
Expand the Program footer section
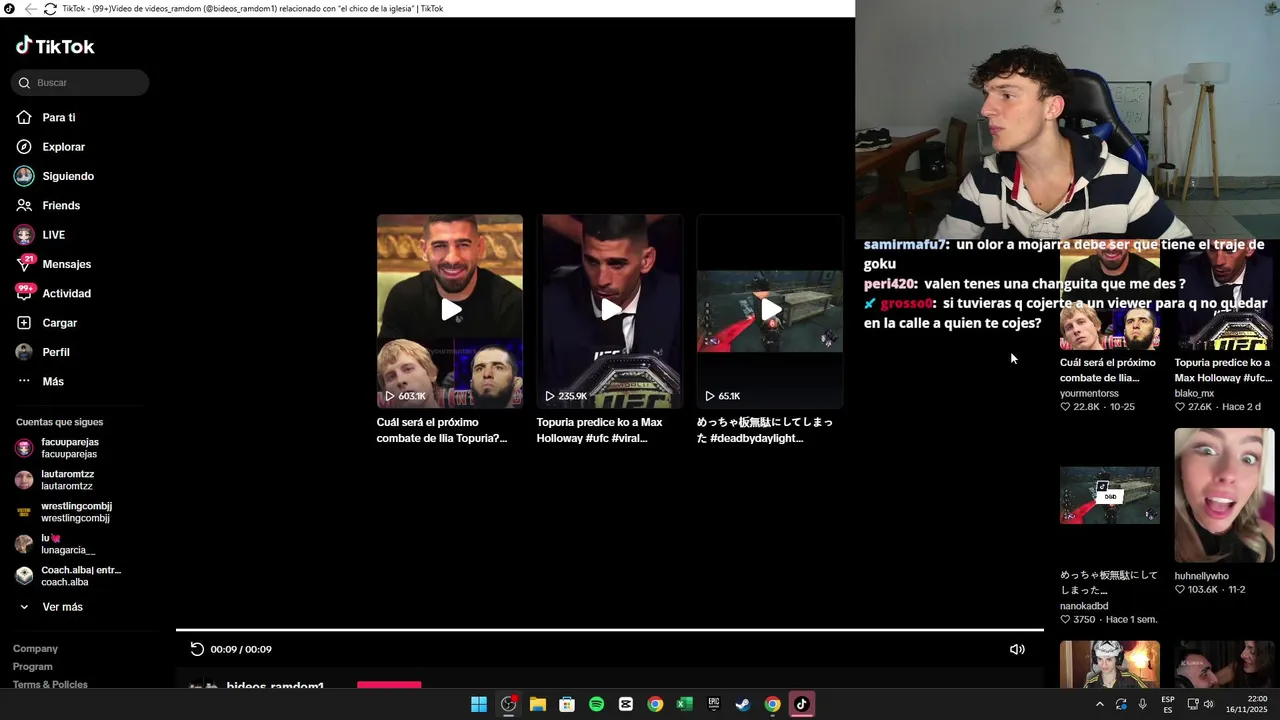(x=33, y=667)
